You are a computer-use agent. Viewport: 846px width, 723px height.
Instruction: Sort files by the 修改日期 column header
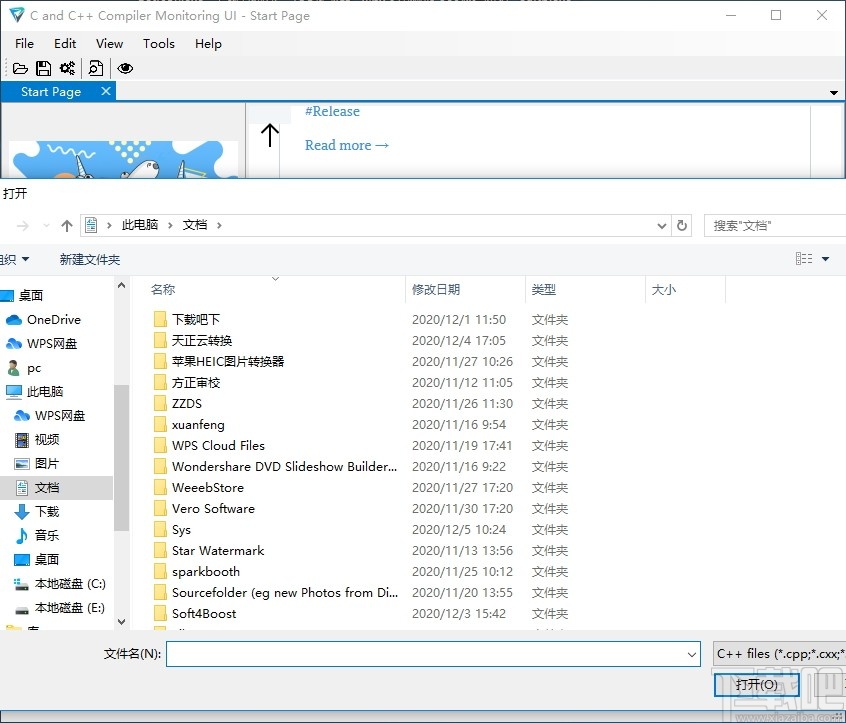point(438,289)
